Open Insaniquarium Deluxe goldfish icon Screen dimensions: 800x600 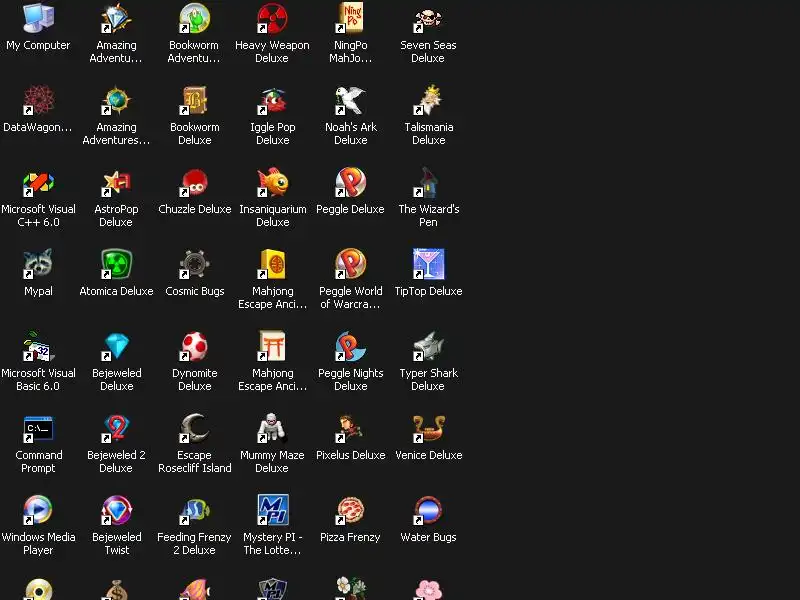[272, 182]
